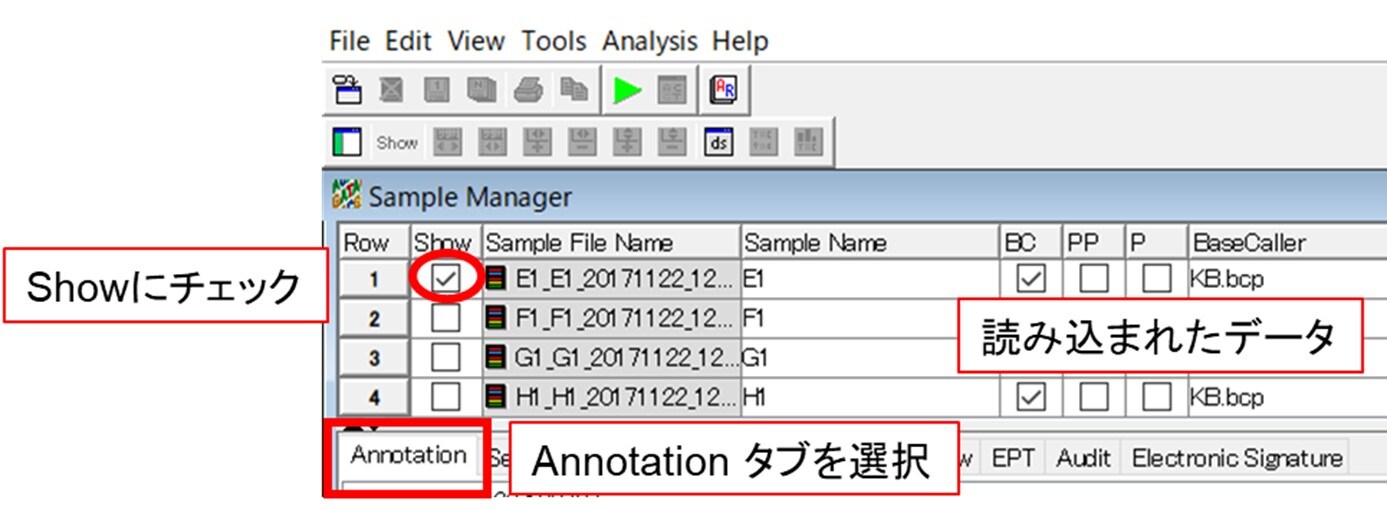The height and width of the screenshot is (510, 1387).
Task: Click the BaseCaller column header
Action: 1287,243
